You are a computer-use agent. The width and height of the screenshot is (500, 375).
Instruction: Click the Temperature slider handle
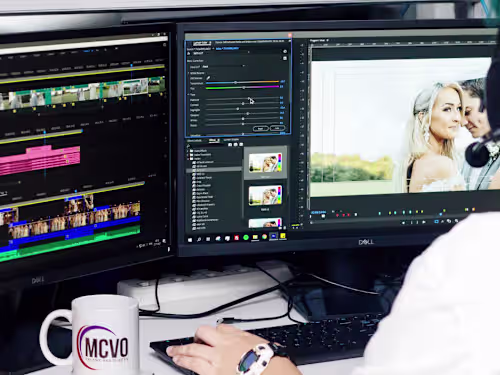pyautogui.click(x=235, y=82)
